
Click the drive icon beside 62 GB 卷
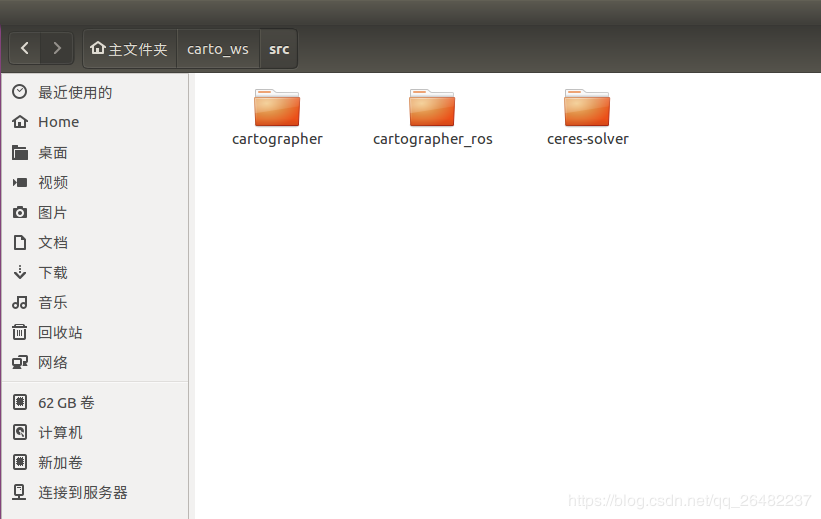[20, 402]
